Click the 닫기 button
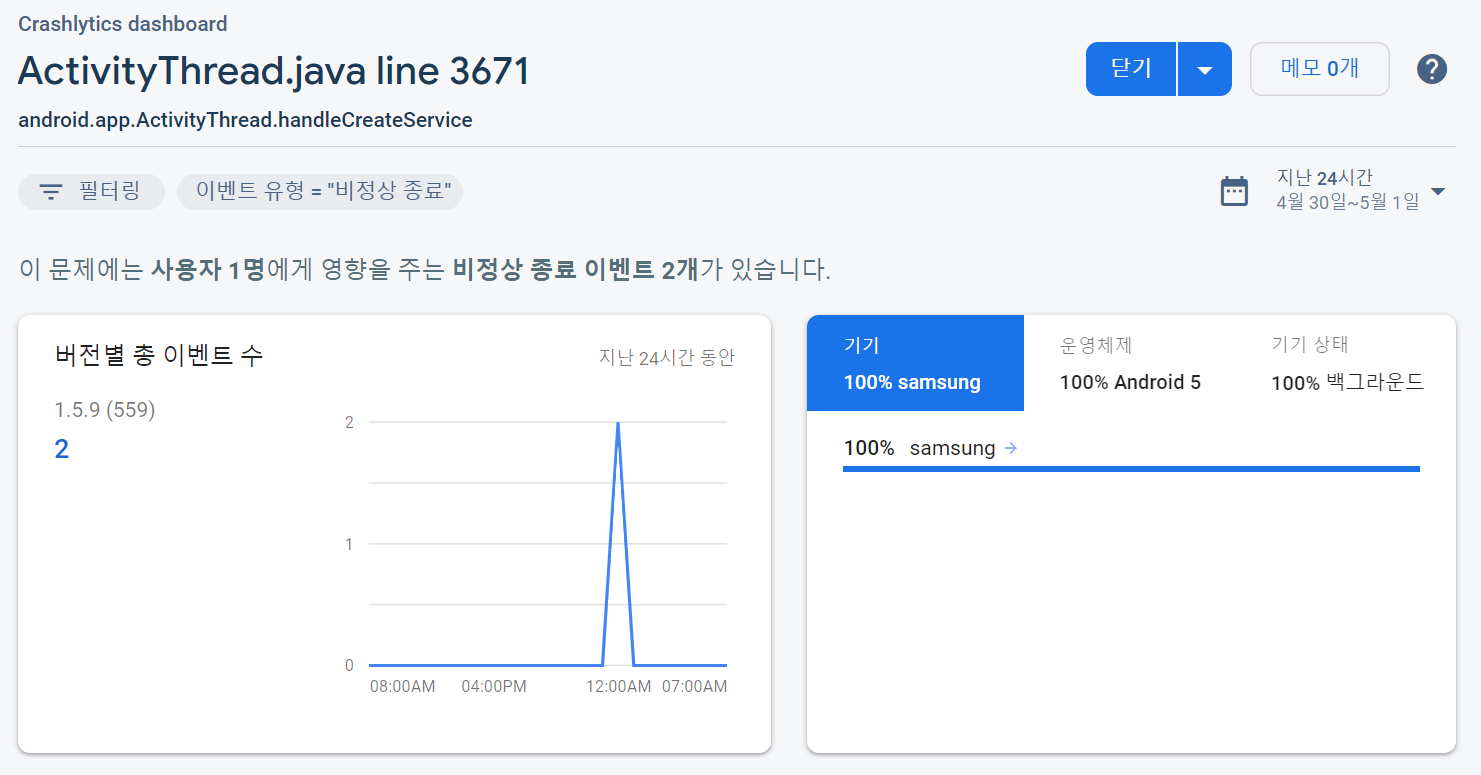1481x775 pixels. coord(1131,69)
